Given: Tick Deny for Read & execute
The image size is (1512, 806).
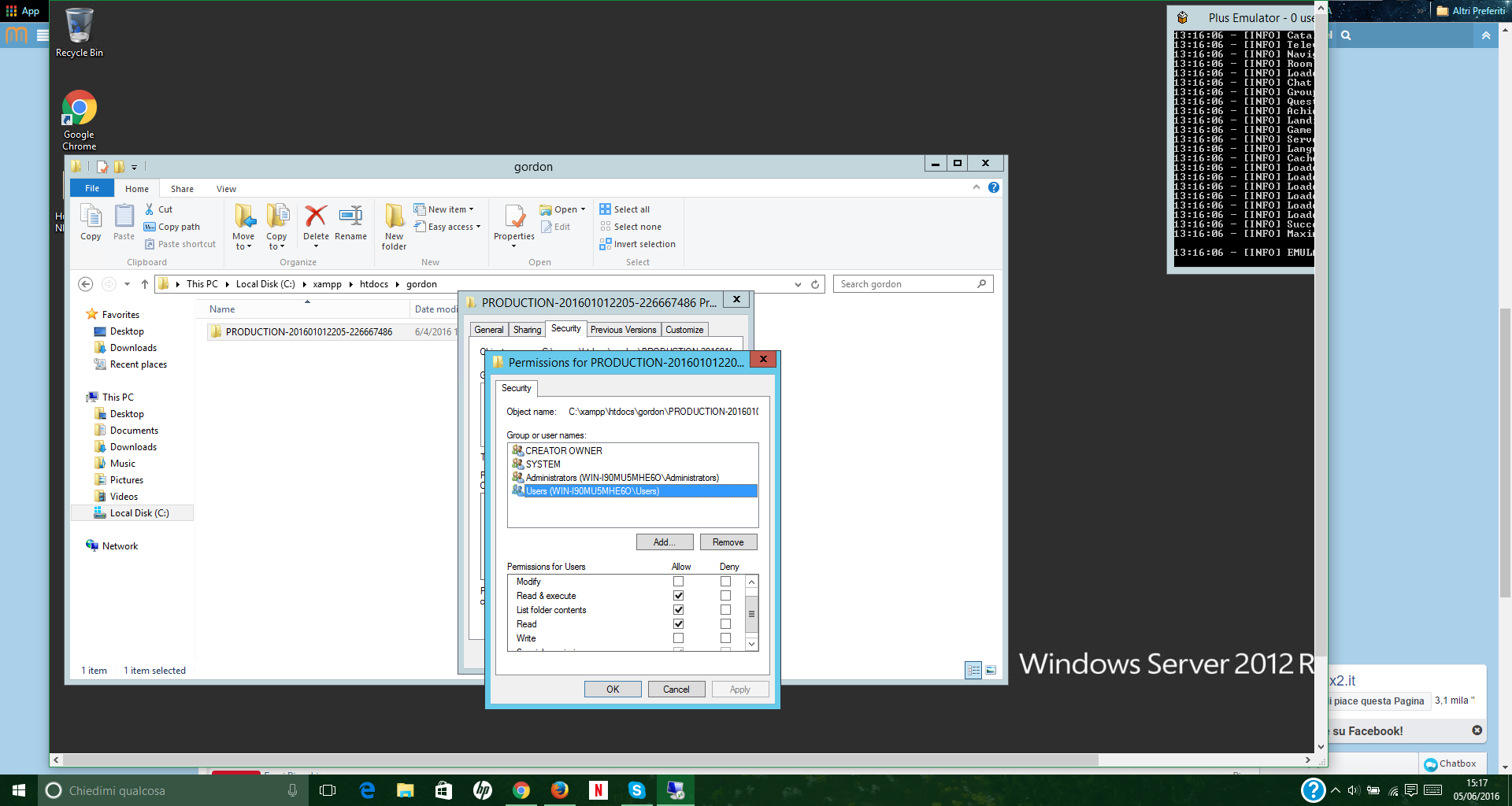Looking at the screenshot, I should click(725, 596).
